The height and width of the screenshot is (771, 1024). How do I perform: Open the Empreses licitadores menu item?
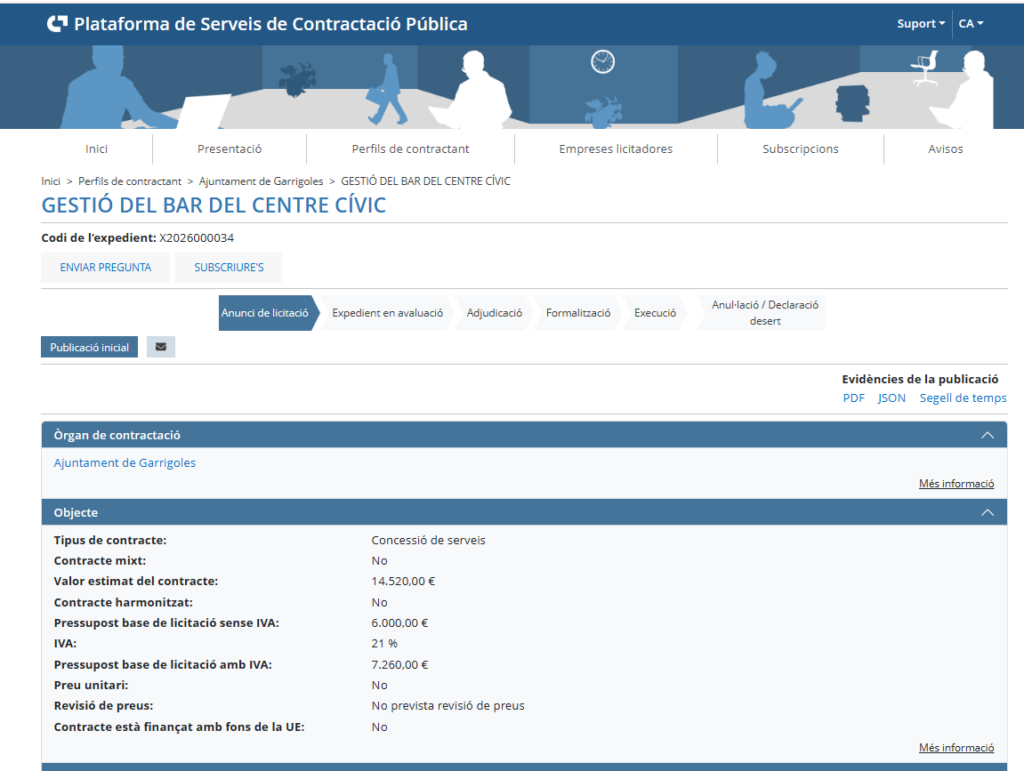615,149
